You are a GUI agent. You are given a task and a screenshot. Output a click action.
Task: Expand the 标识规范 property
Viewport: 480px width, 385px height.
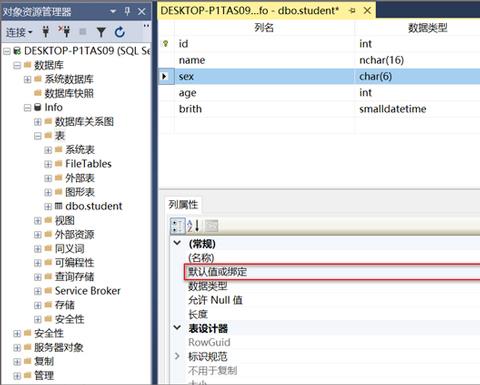[177, 356]
